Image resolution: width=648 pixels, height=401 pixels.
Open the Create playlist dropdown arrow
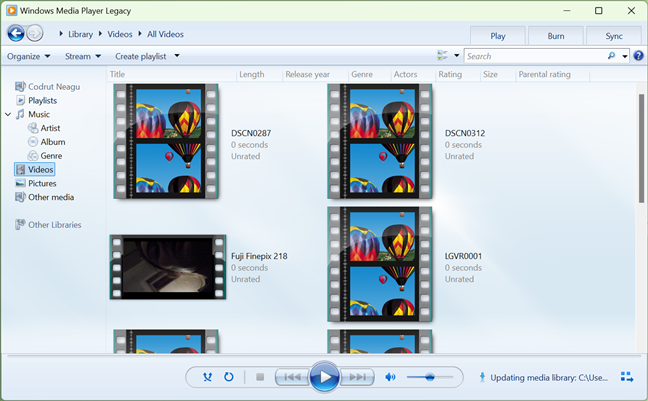point(177,56)
